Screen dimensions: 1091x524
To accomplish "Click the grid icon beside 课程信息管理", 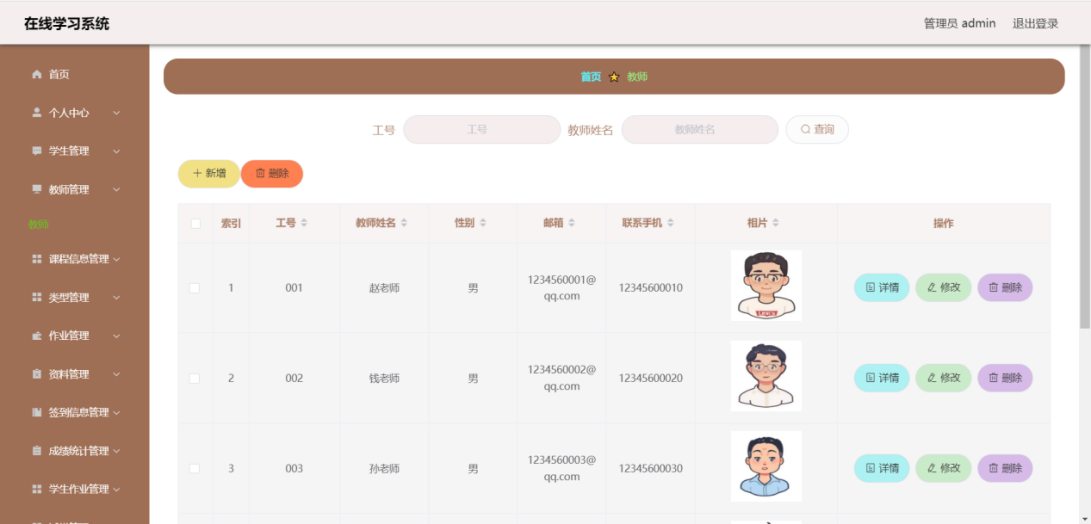I will 37,259.
